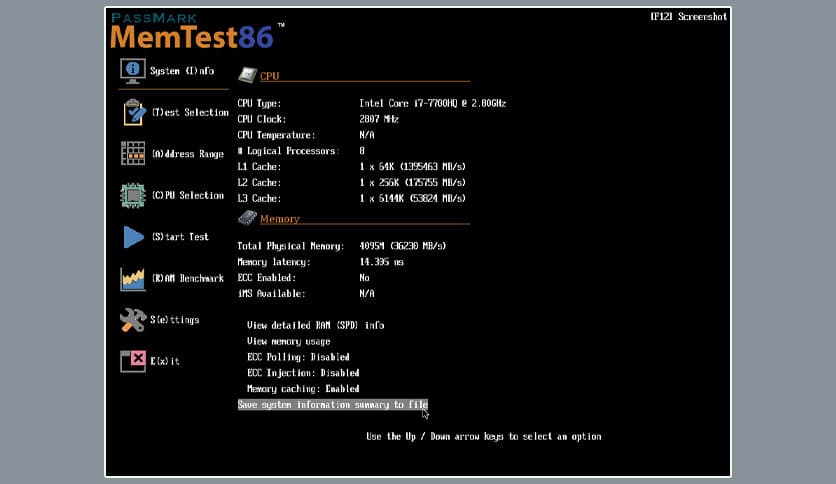The width and height of the screenshot is (836, 484).
Task: Toggle the ECC Injection: Disabled option
Action: [303, 373]
